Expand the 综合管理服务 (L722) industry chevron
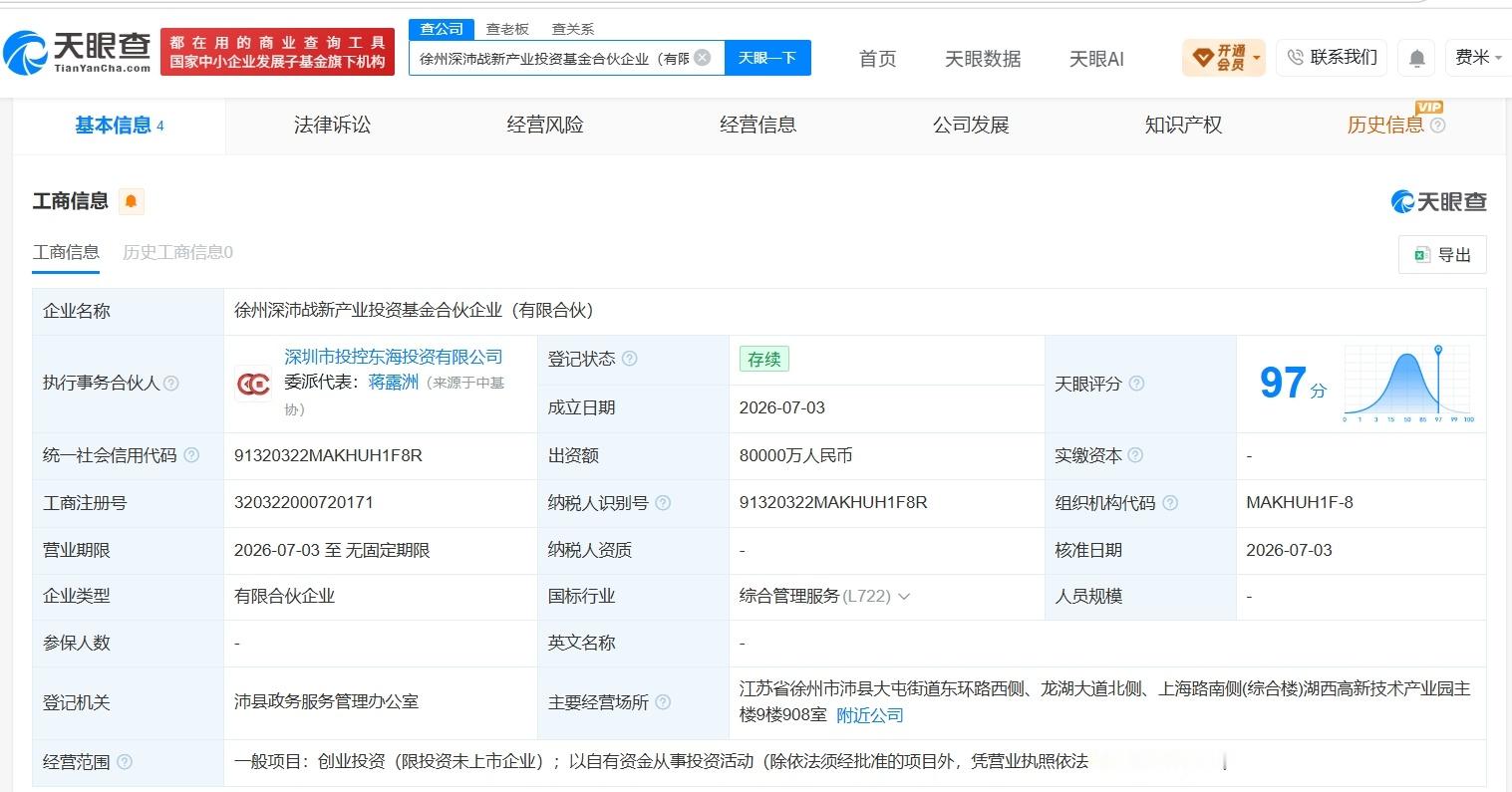 coord(904,597)
